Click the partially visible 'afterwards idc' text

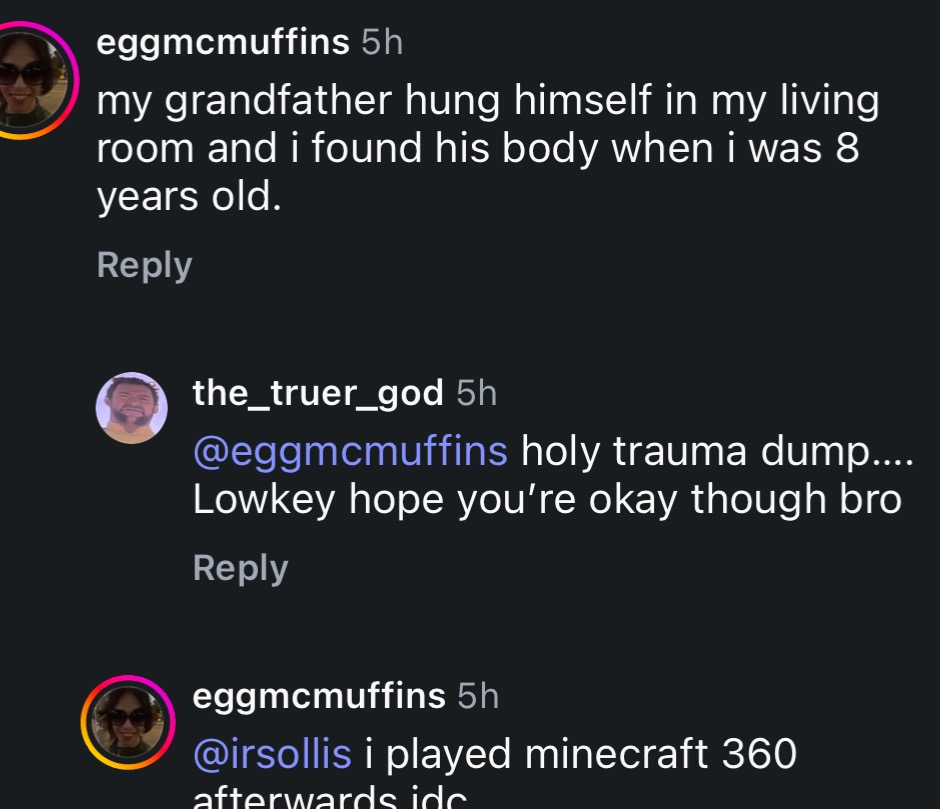coord(329,799)
